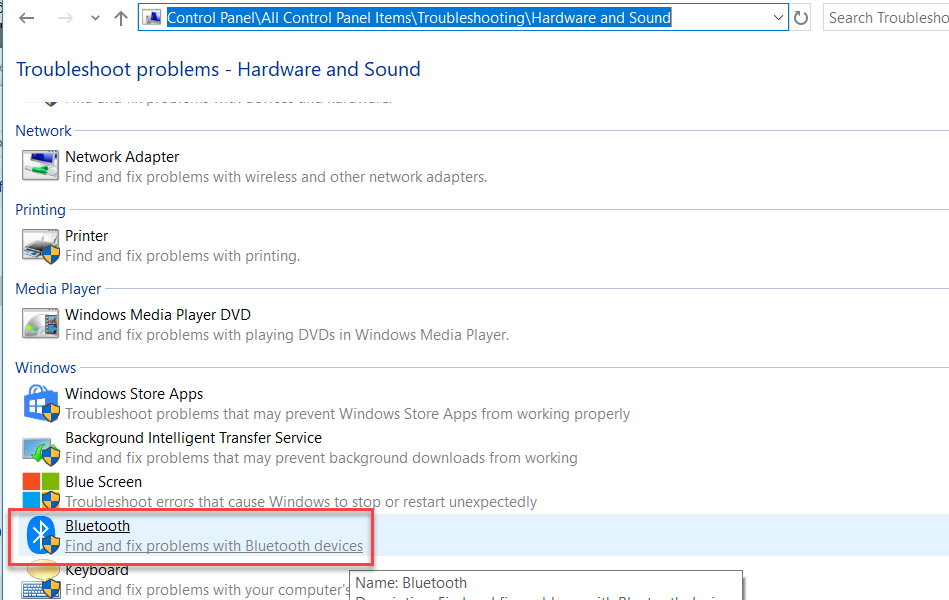This screenshot has height=600, width=949.
Task: Click the Keyboard troubleshooter icon
Action: 41,580
